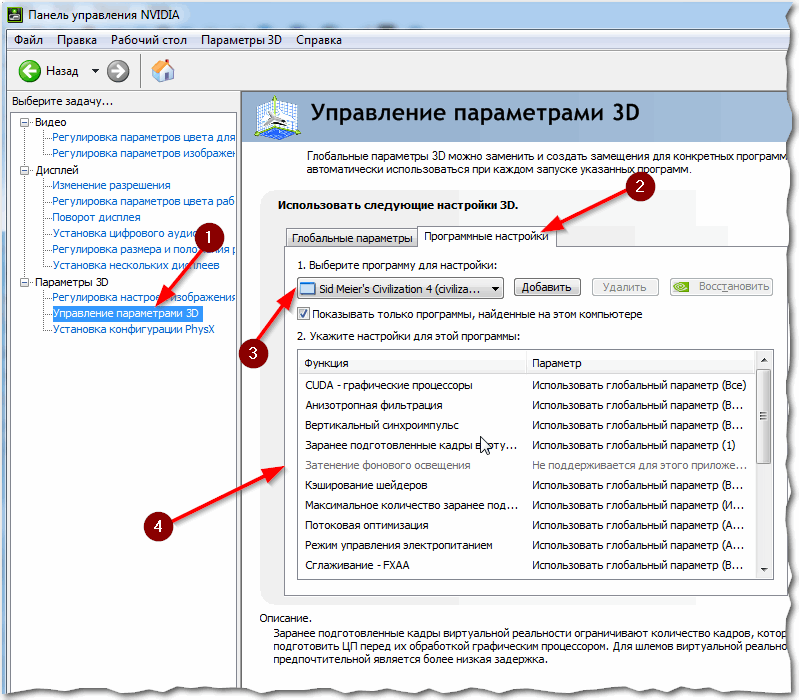This screenshot has width=799, height=700.
Task: Open the Back history dropdown arrow
Action: tap(95, 71)
